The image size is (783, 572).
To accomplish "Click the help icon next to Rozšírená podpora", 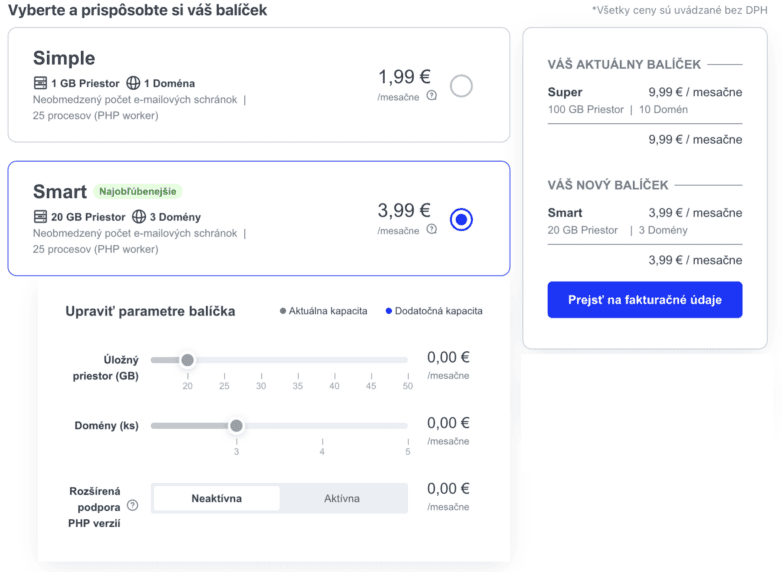I will pos(132,505).
